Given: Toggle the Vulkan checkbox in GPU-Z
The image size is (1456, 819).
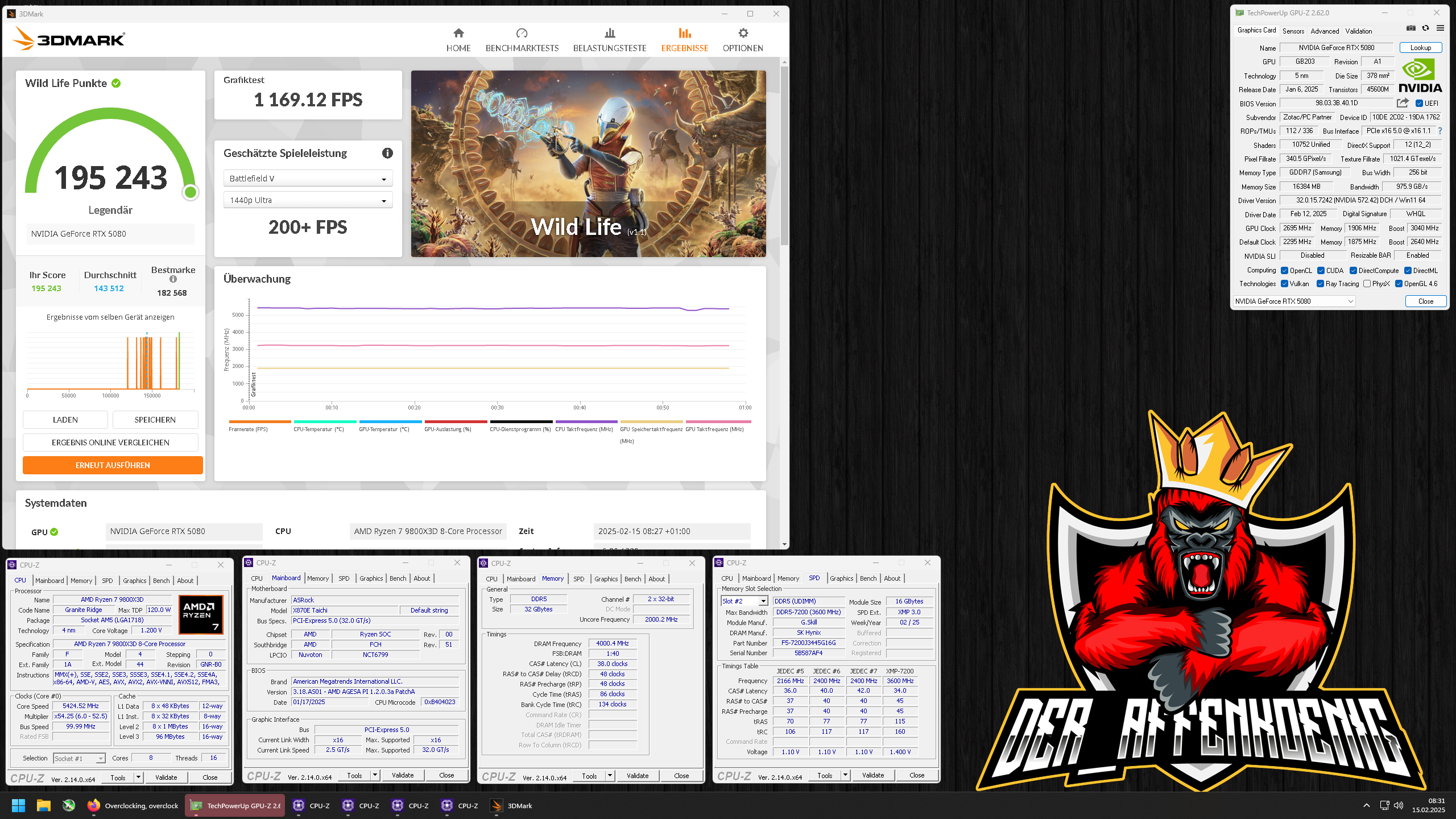Looking at the screenshot, I should point(1284,284).
